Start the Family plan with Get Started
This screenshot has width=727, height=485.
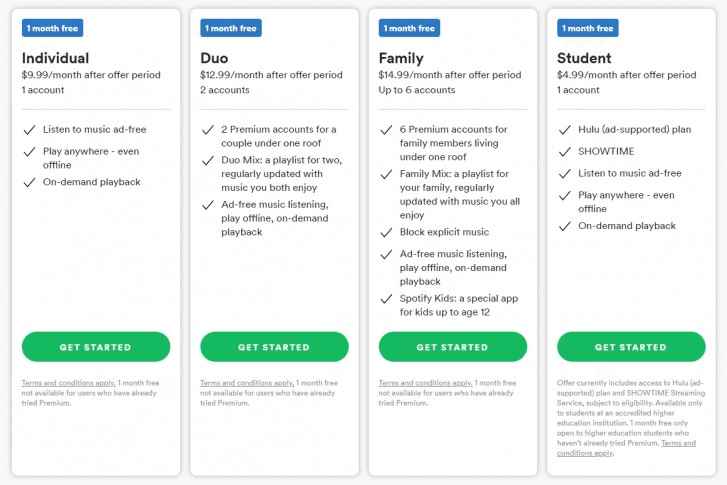(452, 347)
